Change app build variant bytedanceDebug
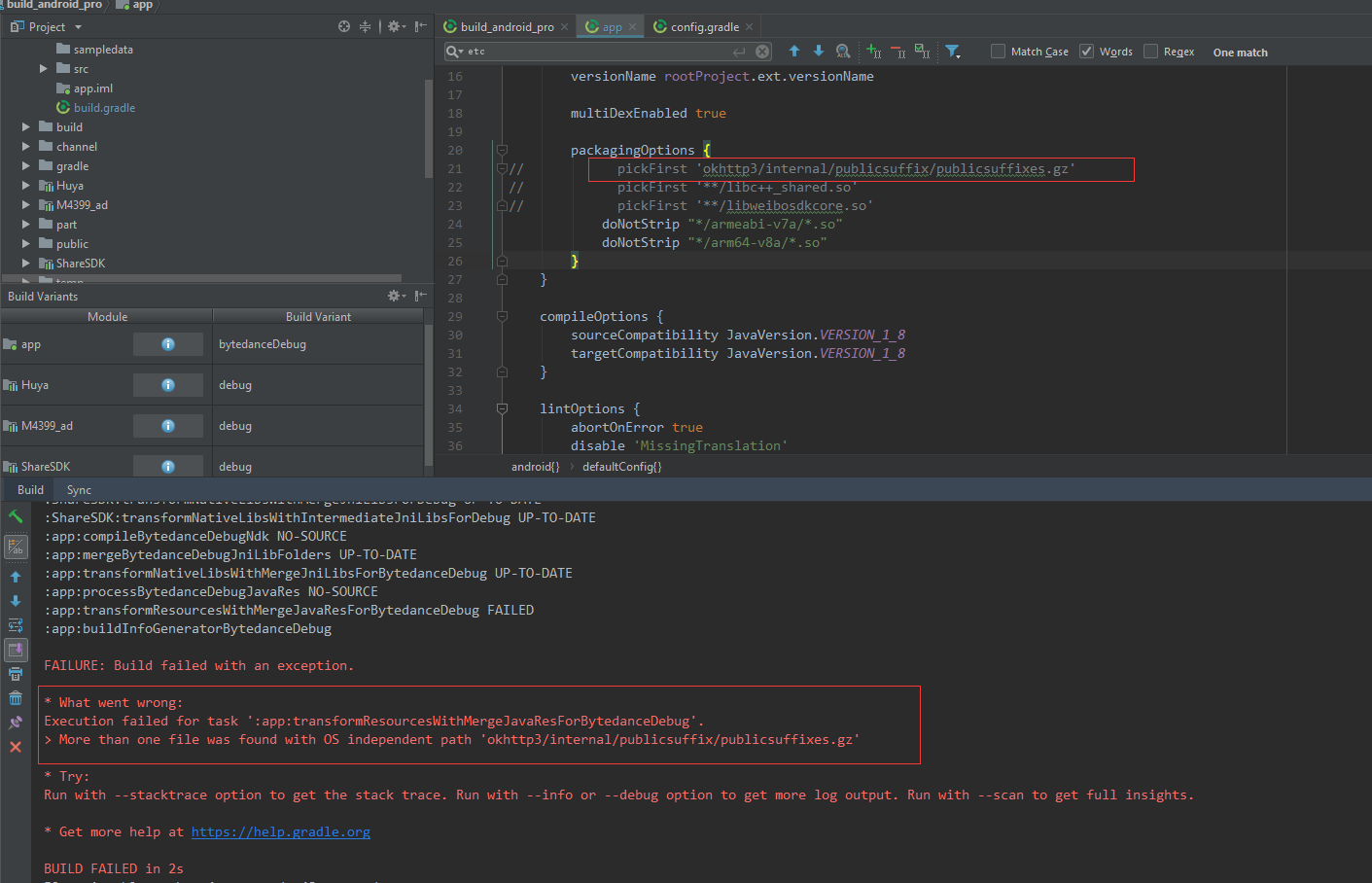Viewport: 1372px width, 883px height. 318,344
